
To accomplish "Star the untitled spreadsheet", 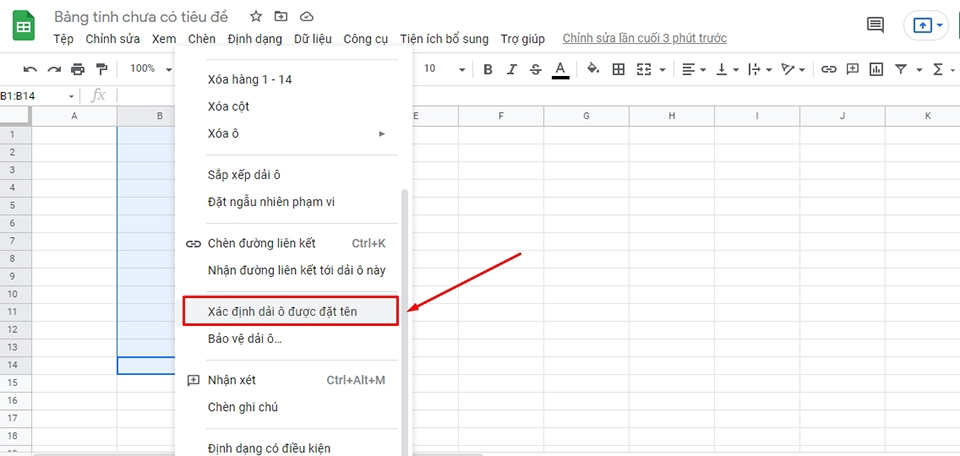I will point(256,17).
